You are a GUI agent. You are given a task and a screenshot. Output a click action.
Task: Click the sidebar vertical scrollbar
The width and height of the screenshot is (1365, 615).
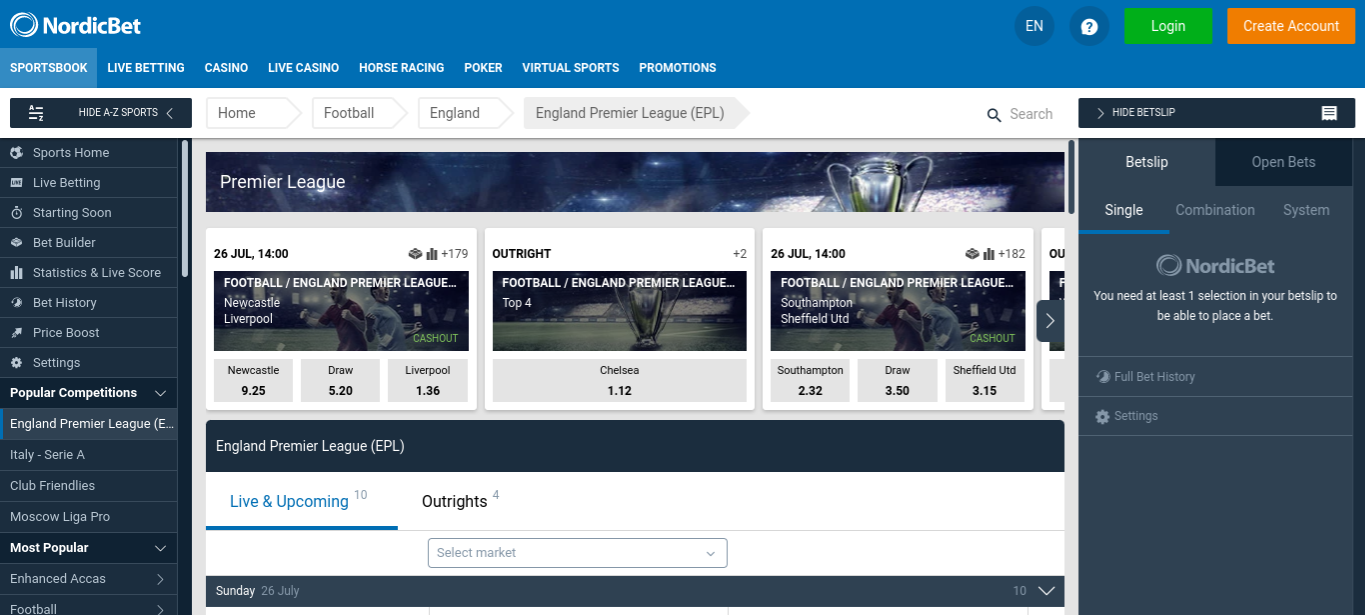[x=185, y=208]
